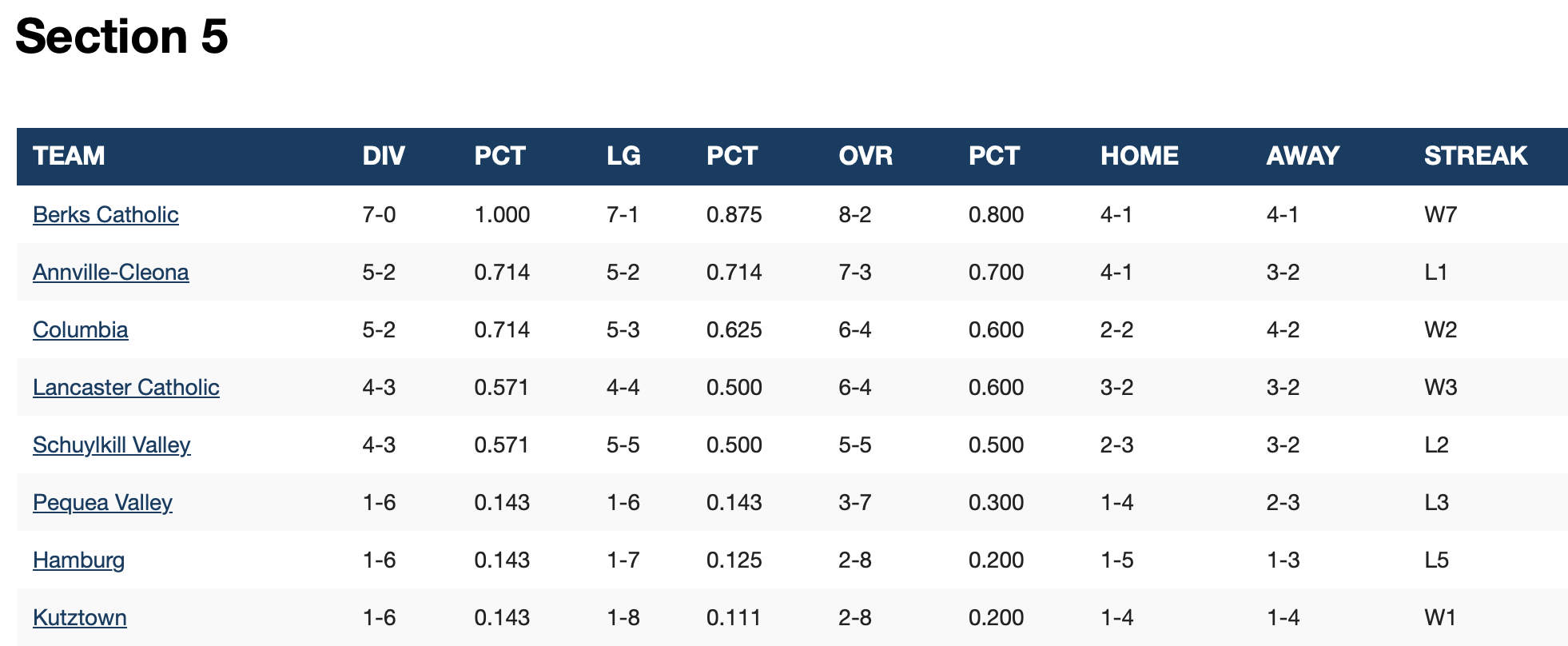1568x646 pixels.
Task: Click the OVR column header
Action: (x=866, y=155)
